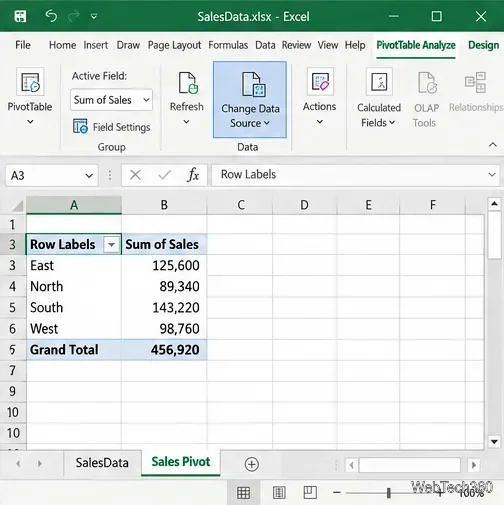The image size is (504, 505).
Task: Select the Grand Total cell
Action: click(x=74, y=350)
